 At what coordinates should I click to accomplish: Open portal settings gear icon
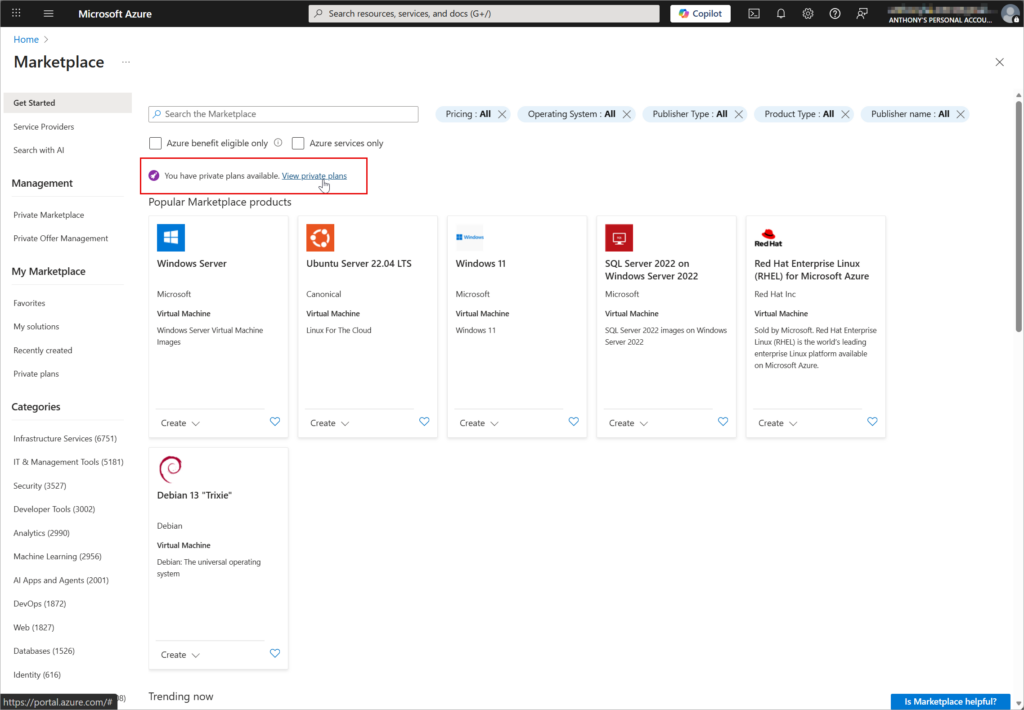point(808,14)
